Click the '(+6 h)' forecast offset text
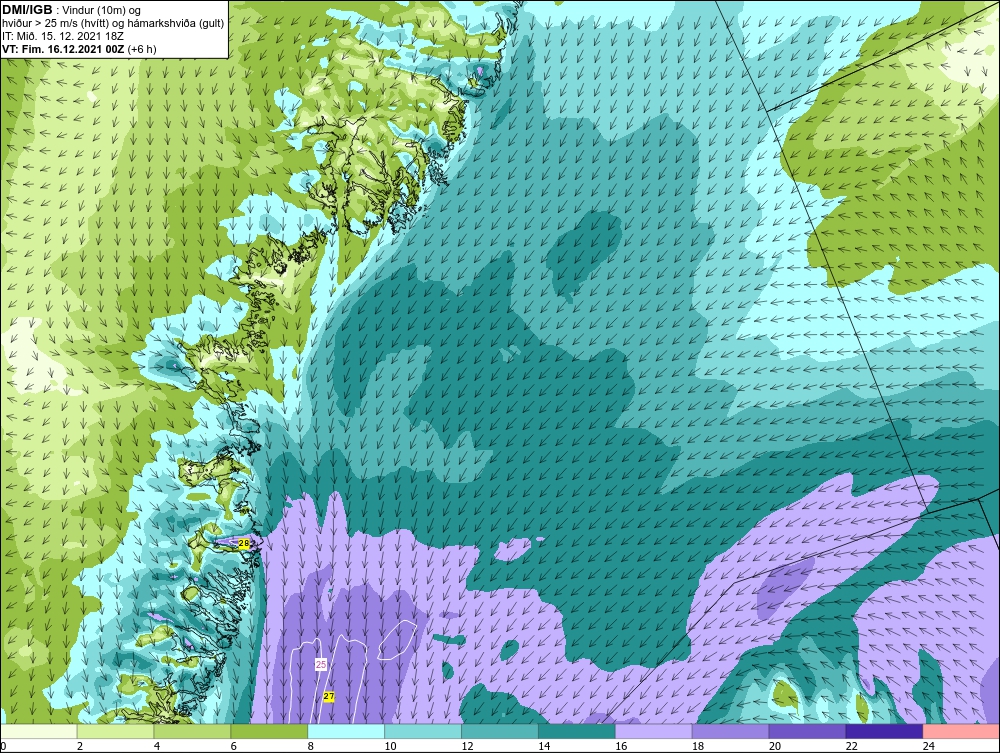Image resolution: width=1000 pixels, height=753 pixels. (x=142, y=49)
